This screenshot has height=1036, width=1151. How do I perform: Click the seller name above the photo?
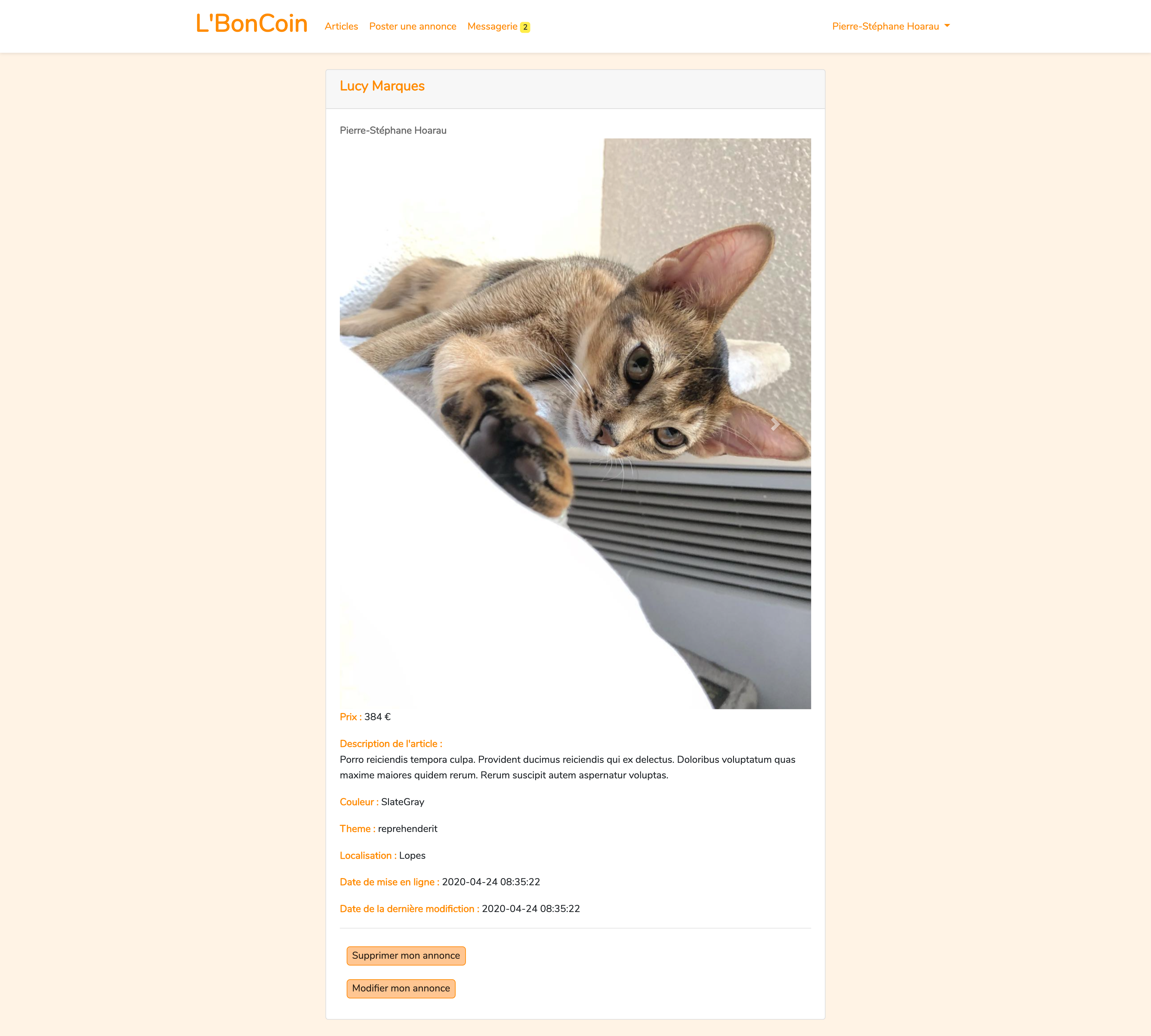pos(393,130)
